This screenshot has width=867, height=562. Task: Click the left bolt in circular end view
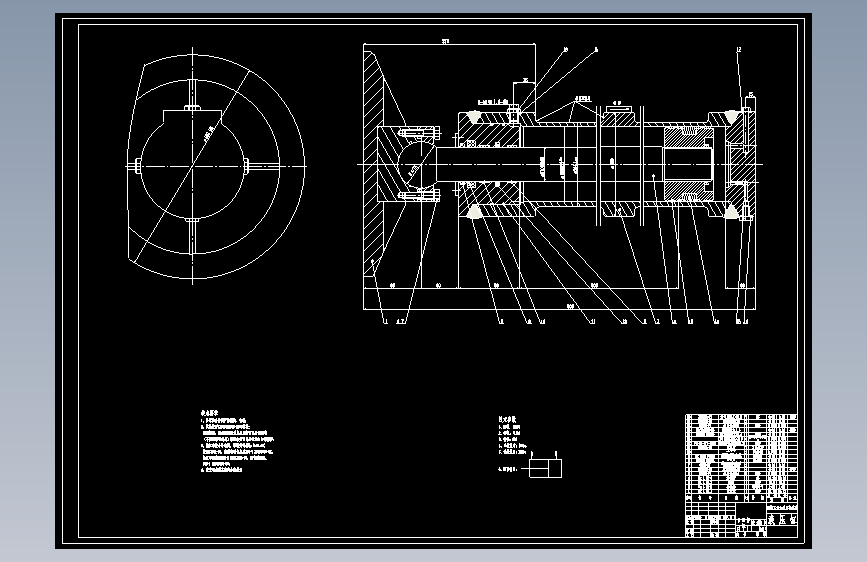click(134, 165)
